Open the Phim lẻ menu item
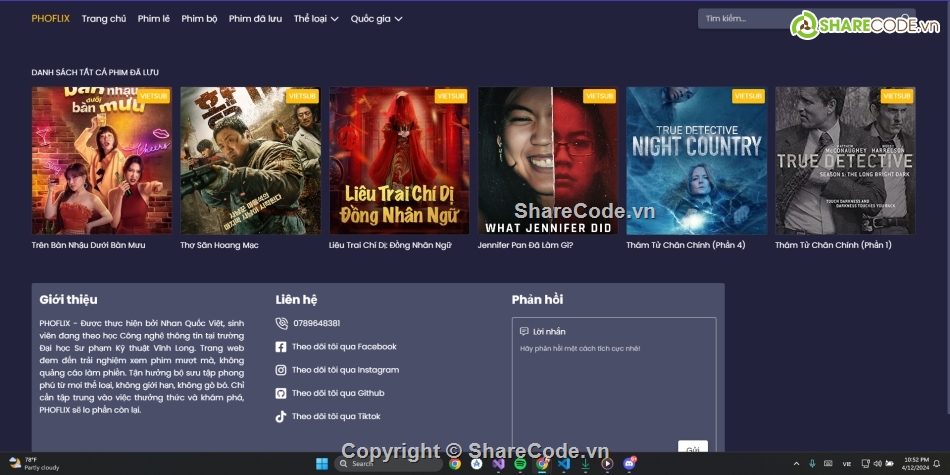The image size is (950, 475). click(153, 19)
